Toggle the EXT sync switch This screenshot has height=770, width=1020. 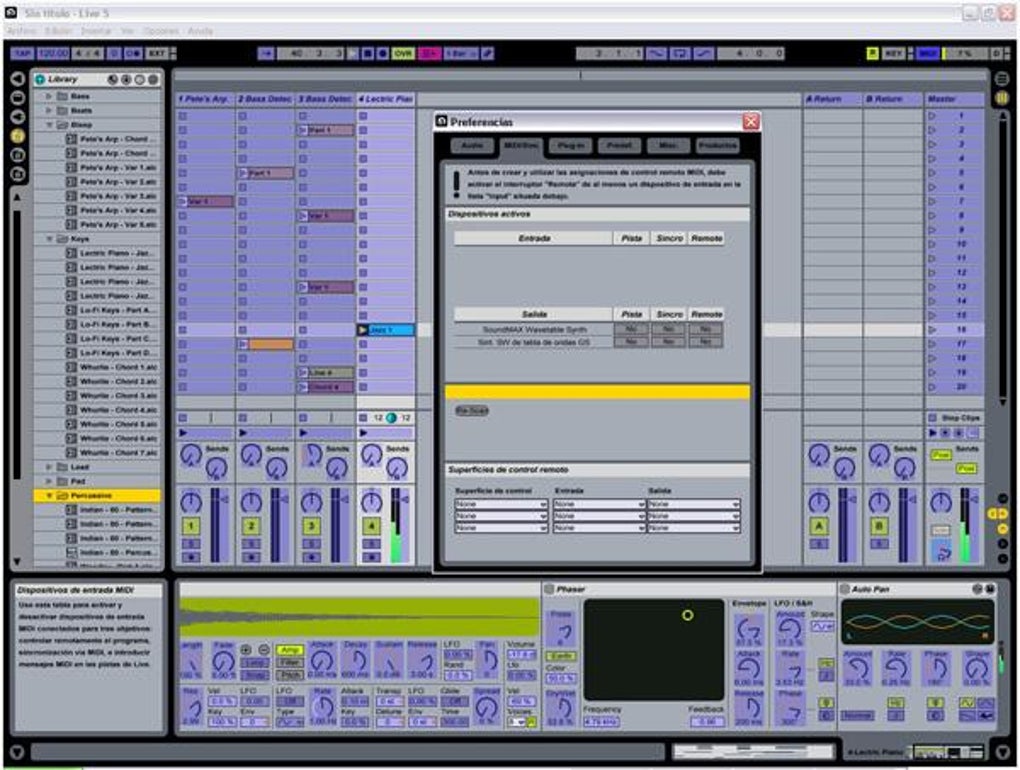pyautogui.click(x=156, y=53)
